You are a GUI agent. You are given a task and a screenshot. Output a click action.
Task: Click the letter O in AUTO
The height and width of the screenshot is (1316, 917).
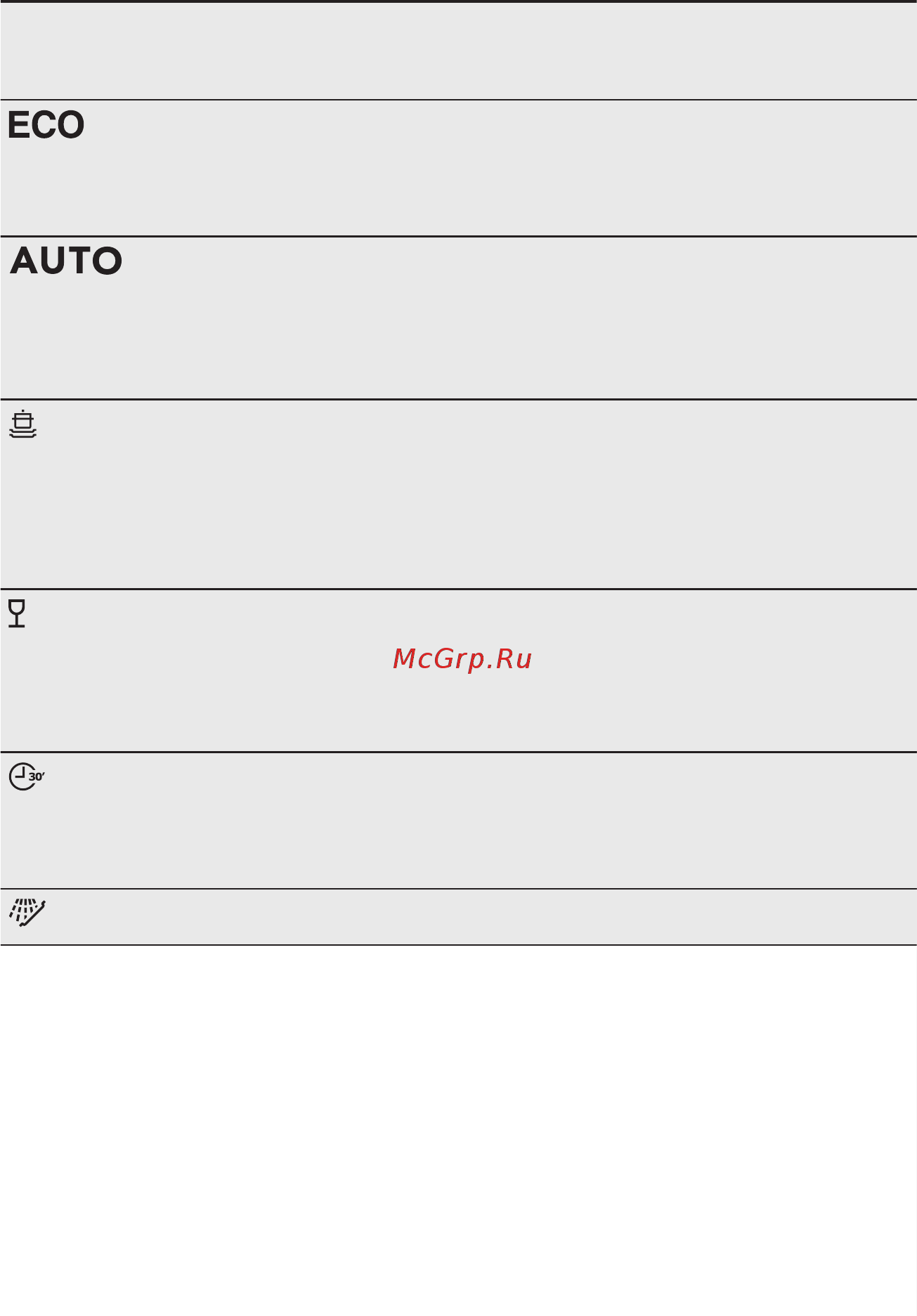107,261
